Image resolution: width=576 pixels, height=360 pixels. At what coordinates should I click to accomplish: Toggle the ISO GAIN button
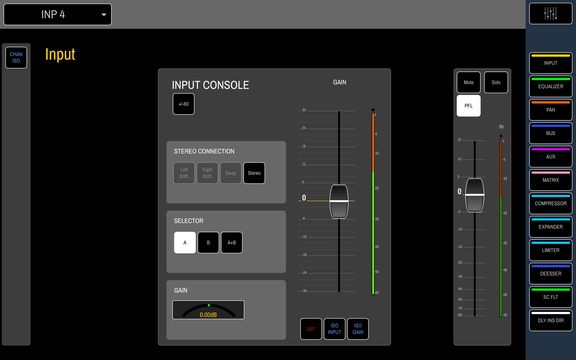click(358, 329)
